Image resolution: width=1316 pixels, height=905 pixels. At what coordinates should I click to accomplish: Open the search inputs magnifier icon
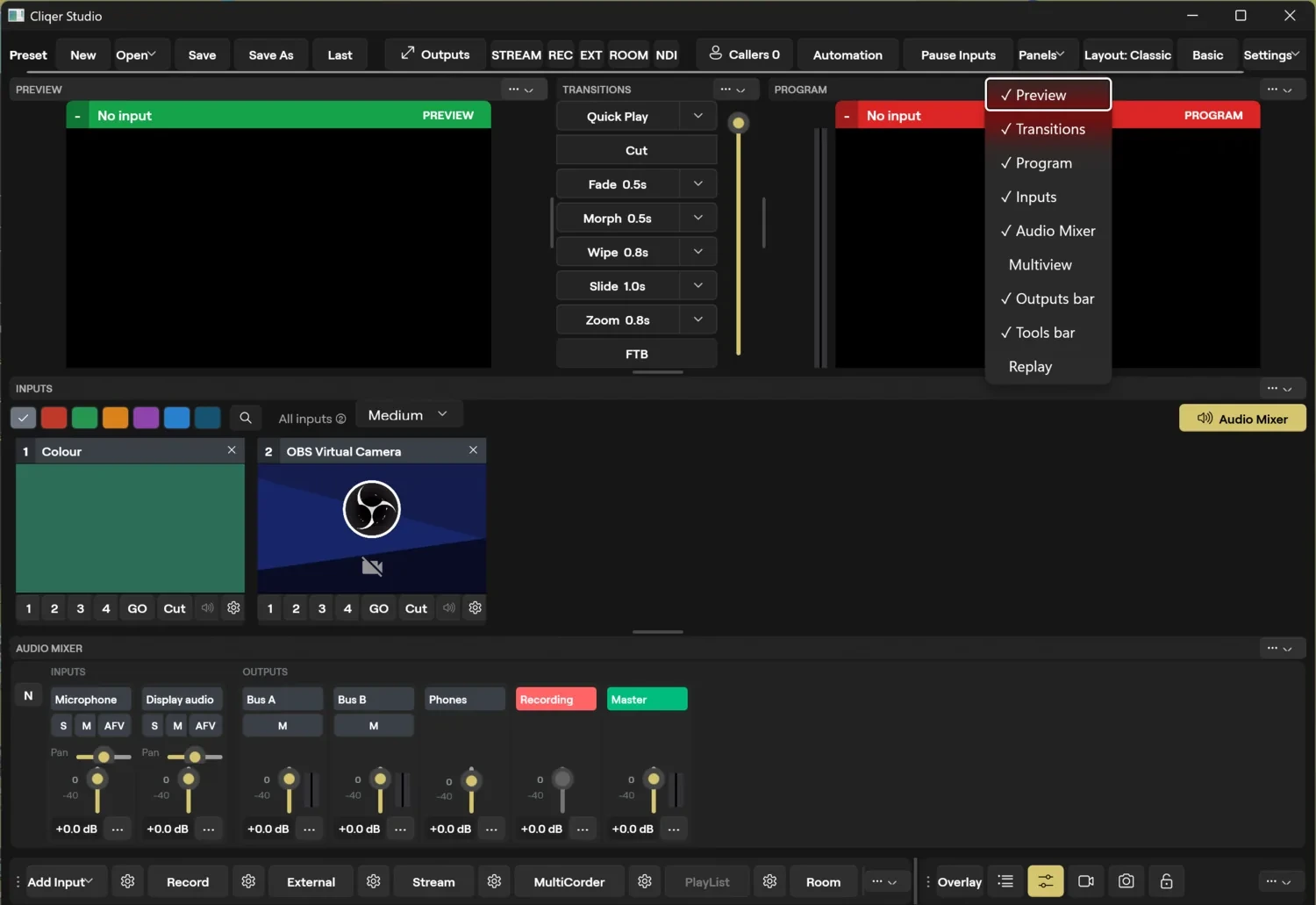point(246,418)
